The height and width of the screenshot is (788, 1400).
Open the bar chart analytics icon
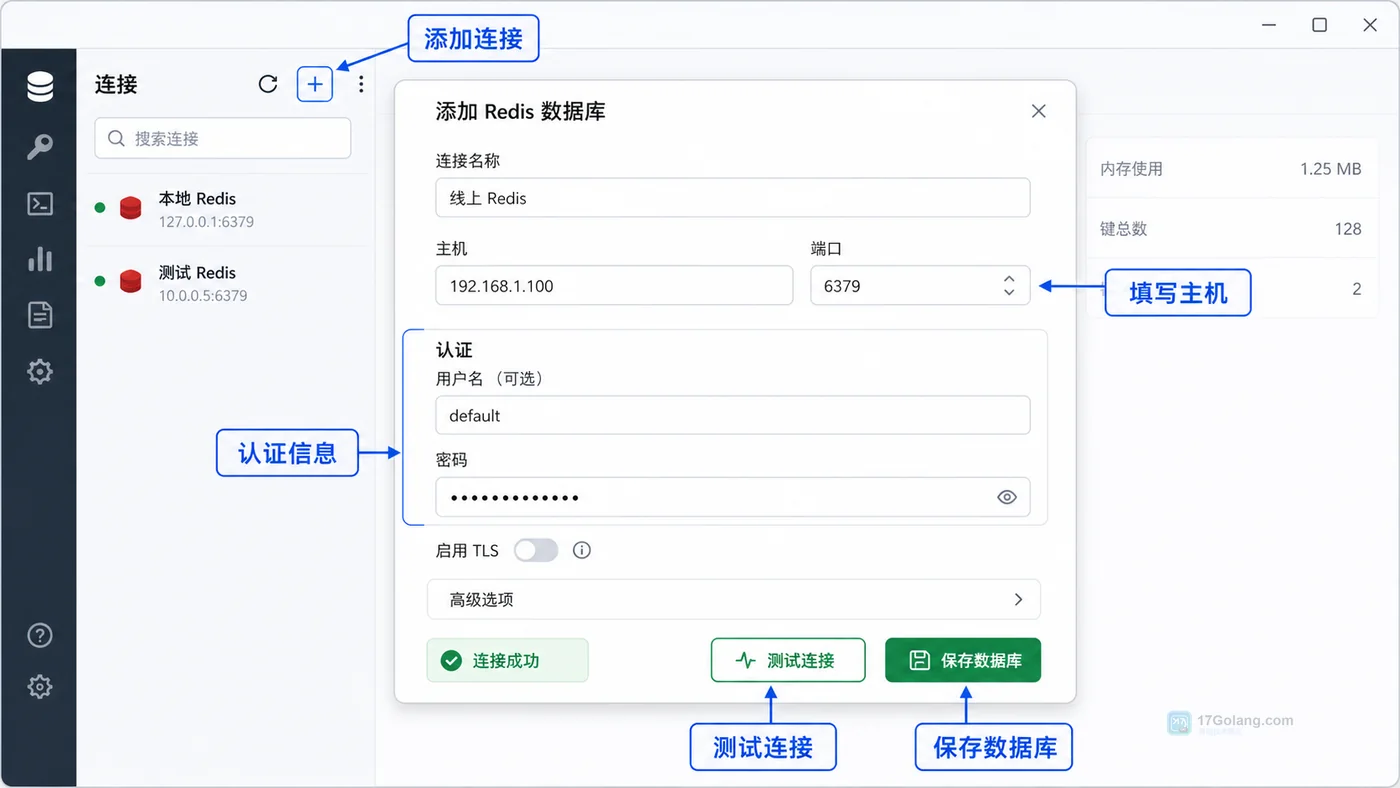click(x=40, y=259)
